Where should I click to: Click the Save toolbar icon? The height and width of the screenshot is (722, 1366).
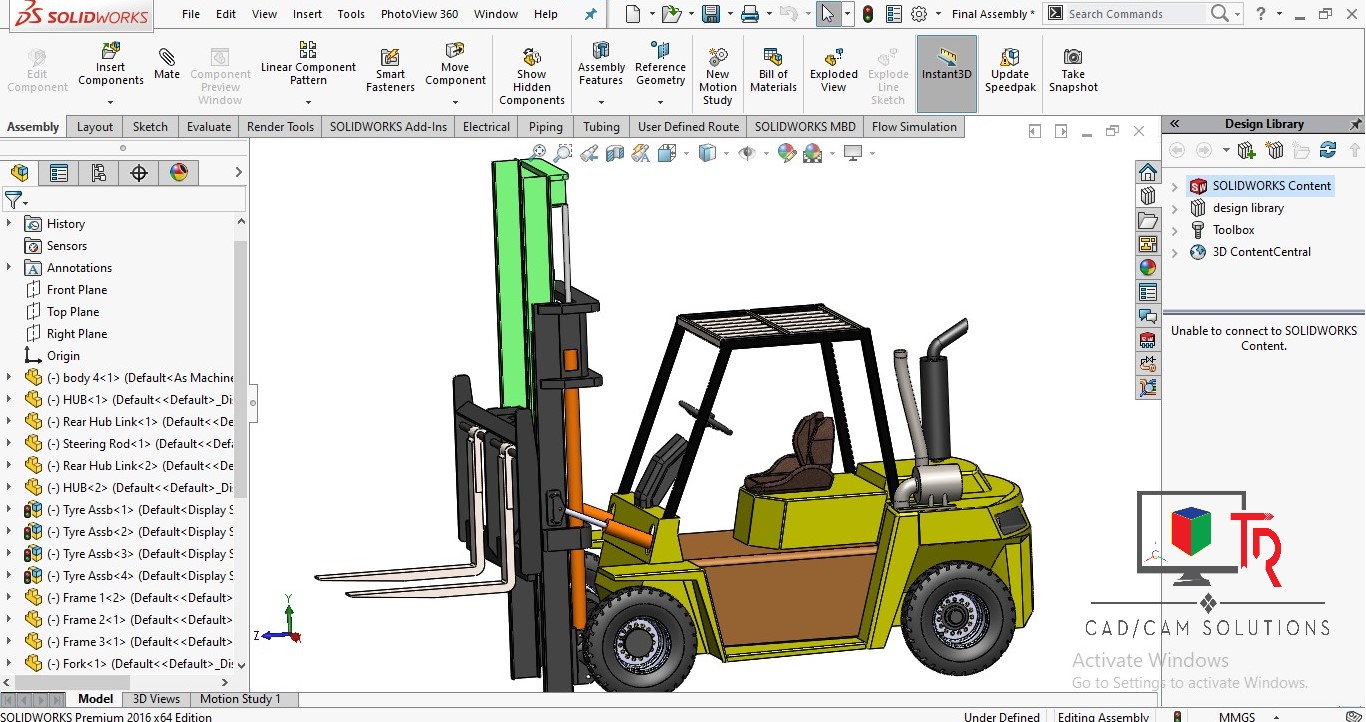point(711,14)
